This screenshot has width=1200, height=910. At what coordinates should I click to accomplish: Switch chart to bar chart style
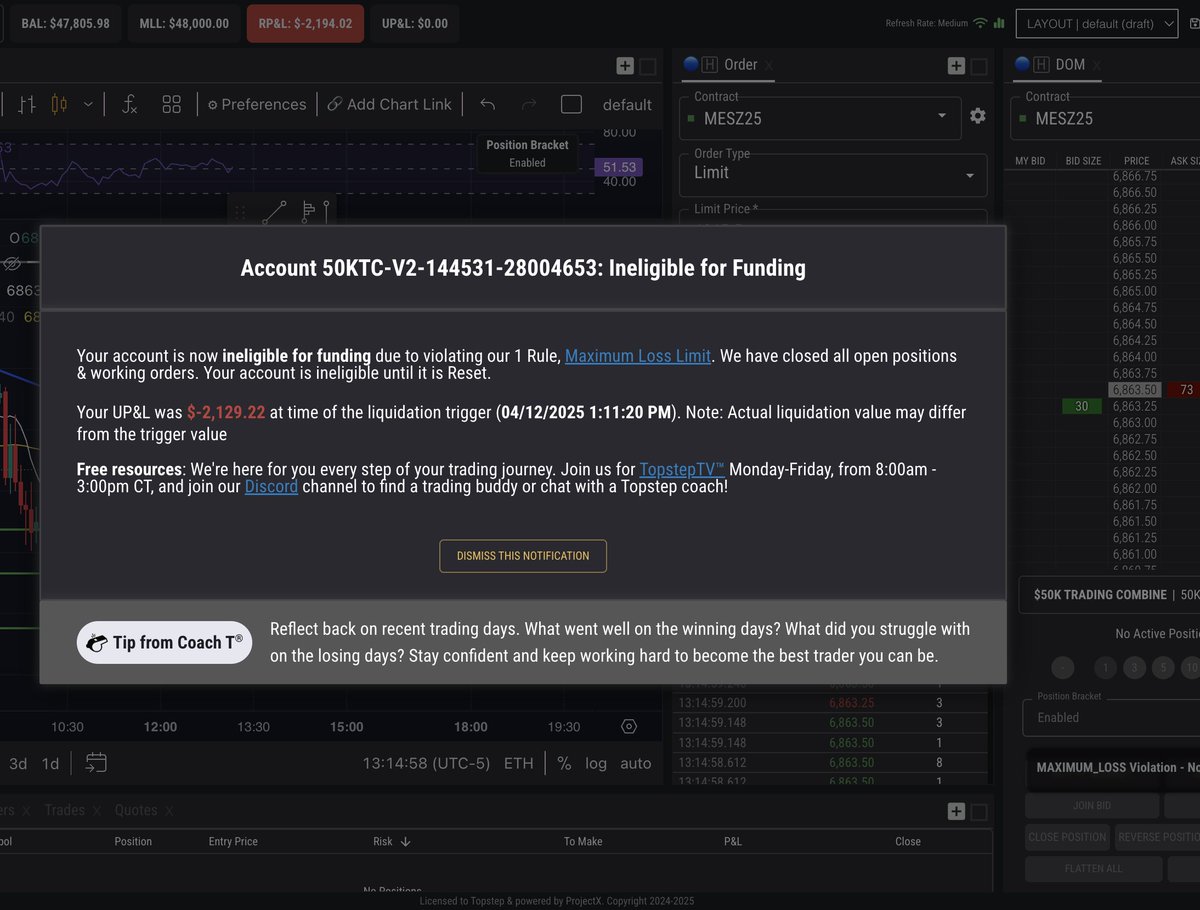(27, 104)
